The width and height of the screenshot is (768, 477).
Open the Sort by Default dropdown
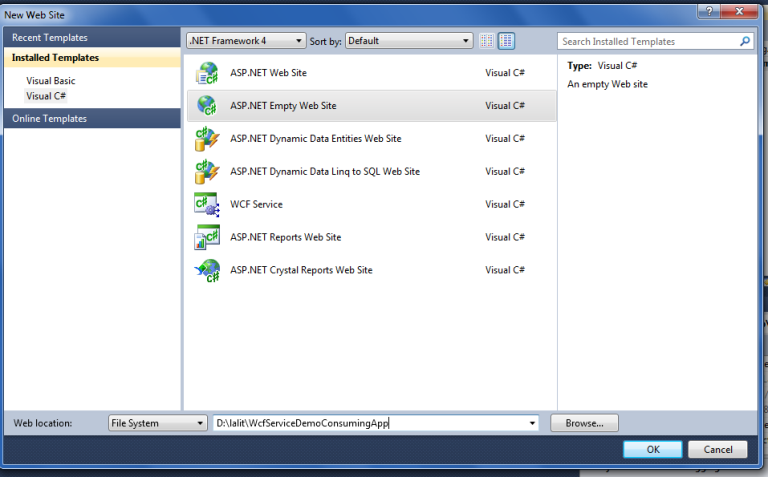click(409, 41)
